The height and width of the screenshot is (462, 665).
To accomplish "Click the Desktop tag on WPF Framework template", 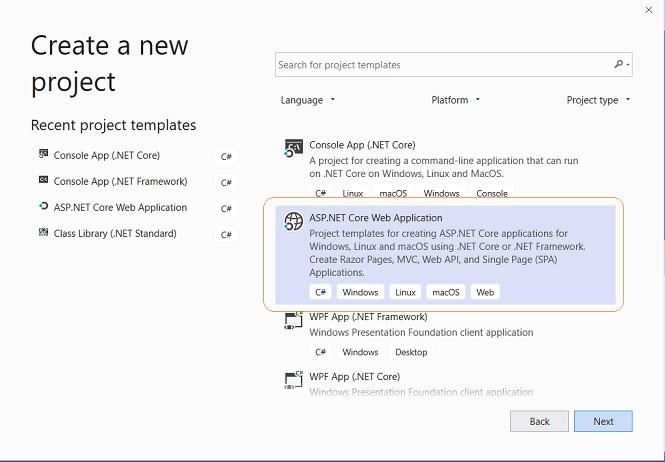I will point(411,352).
